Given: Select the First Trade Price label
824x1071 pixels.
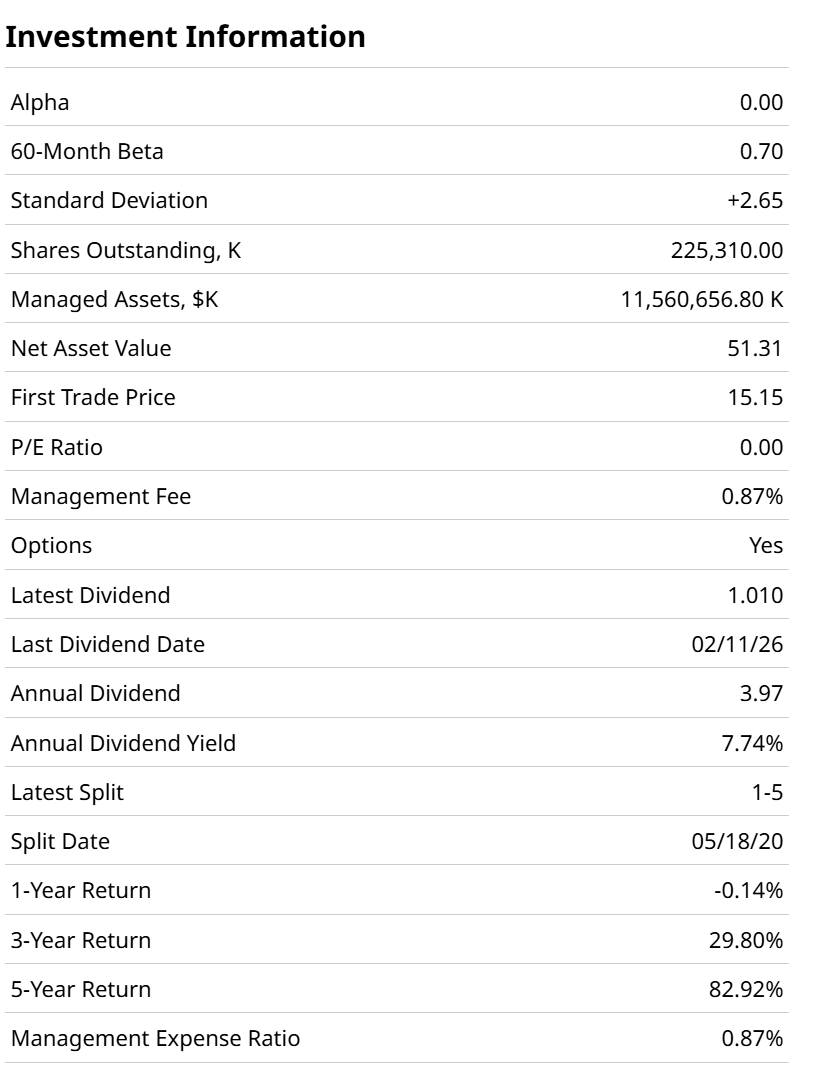Looking at the screenshot, I should pyautogui.click(x=93, y=397).
